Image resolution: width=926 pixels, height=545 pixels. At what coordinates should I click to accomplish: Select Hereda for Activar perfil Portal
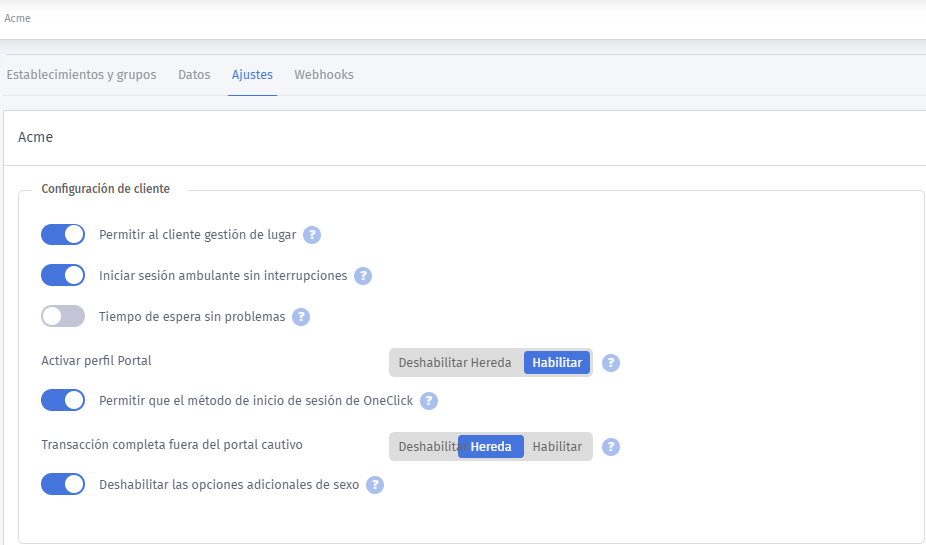493,363
